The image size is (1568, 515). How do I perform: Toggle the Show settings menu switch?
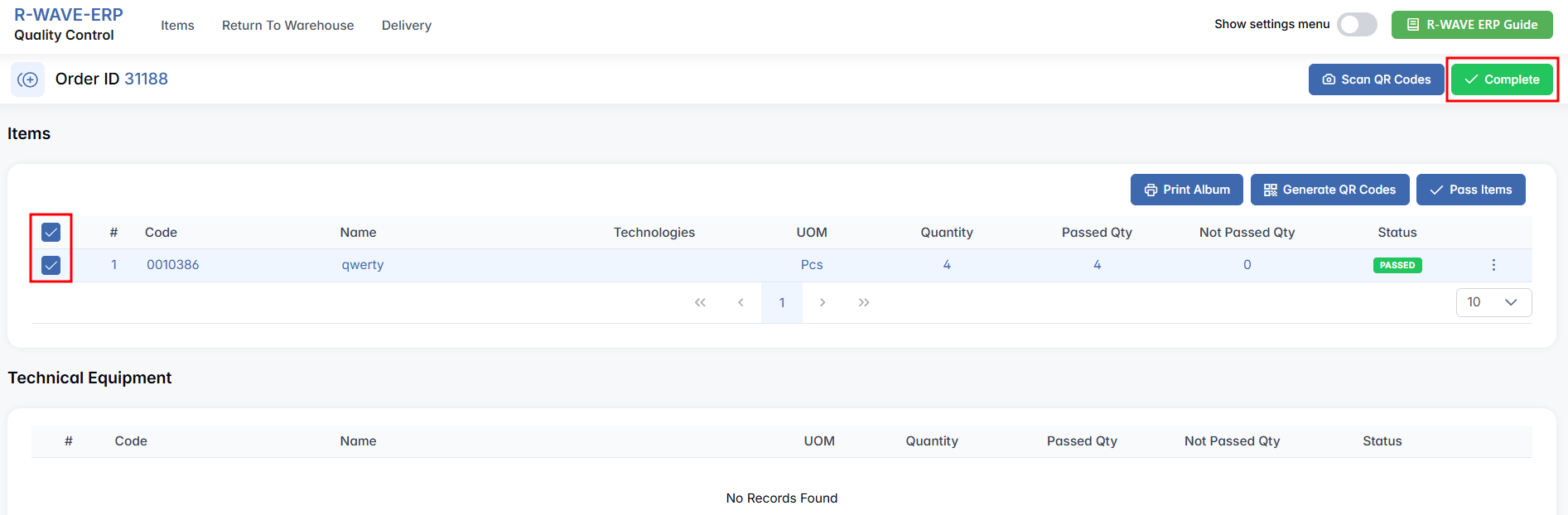click(1356, 25)
